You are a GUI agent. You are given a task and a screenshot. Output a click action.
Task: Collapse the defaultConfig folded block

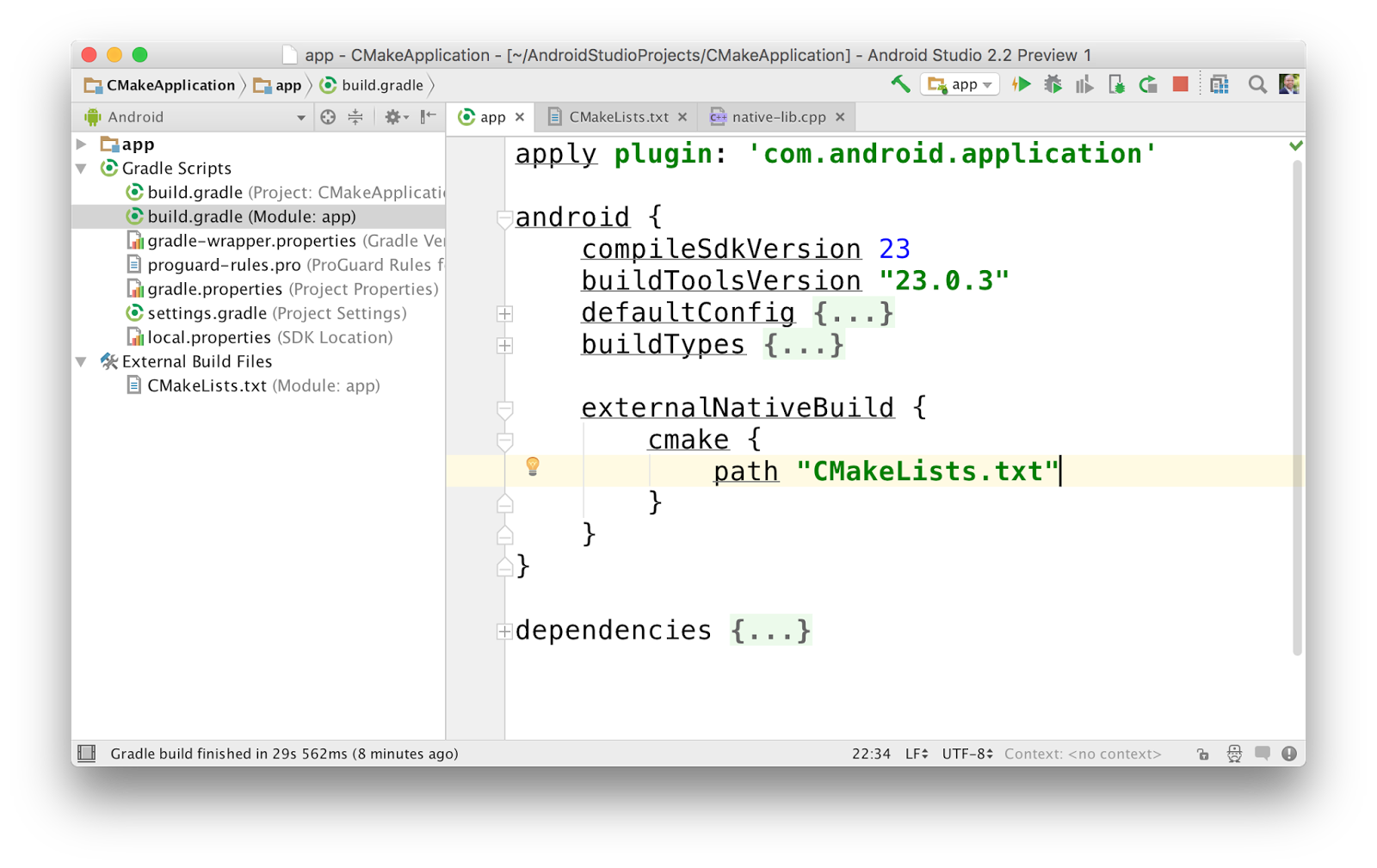coord(503,313)
